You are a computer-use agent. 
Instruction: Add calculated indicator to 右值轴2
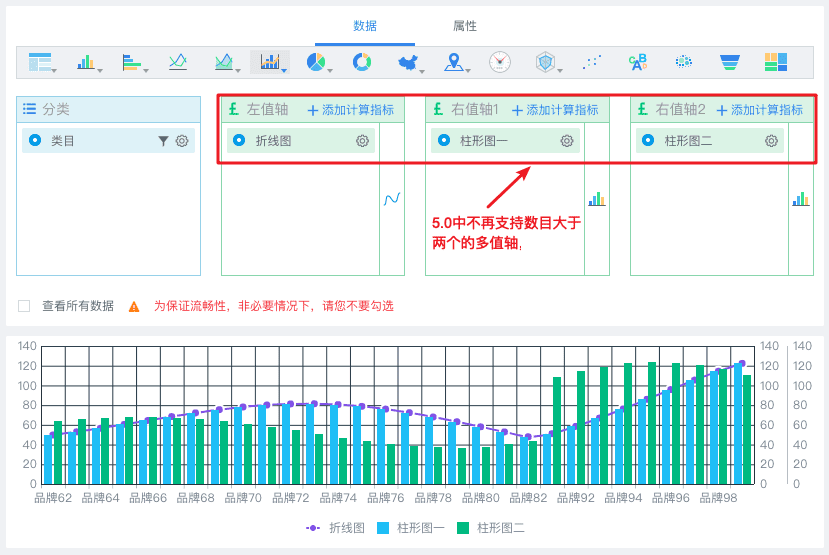tap(760, 109)
